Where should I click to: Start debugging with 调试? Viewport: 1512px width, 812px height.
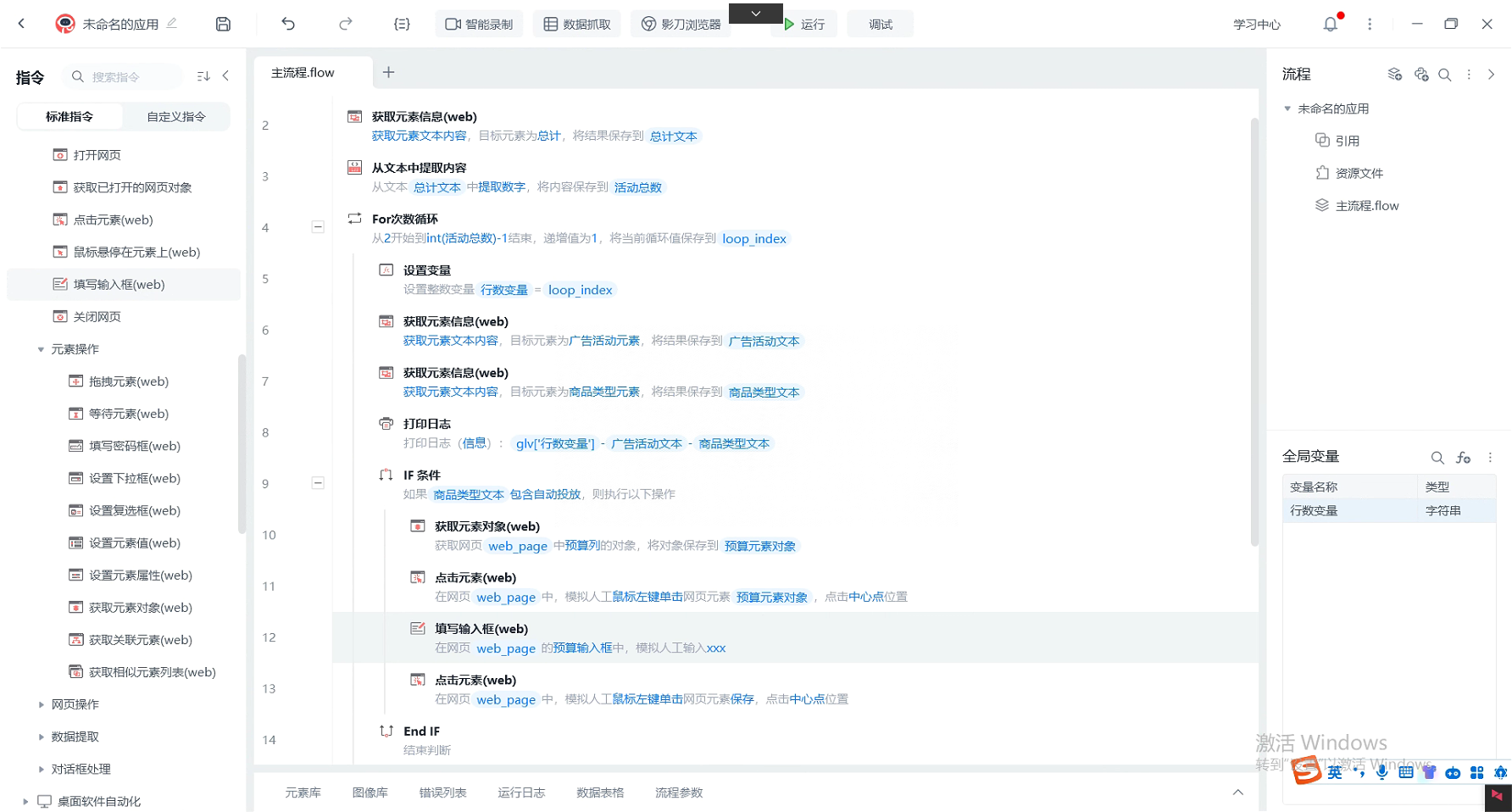(881, 24)
